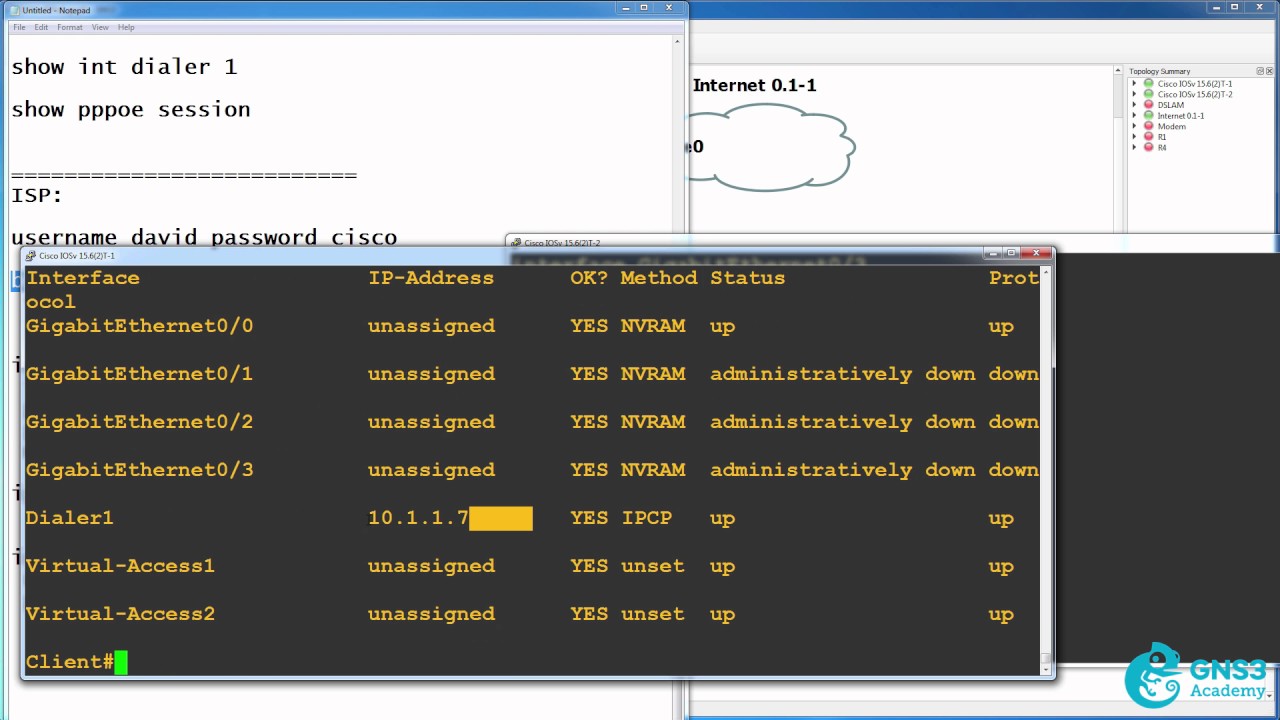This screenshot has width=1280, height=720.
Task: Expand Internet 0.1-1 node in Topology Summary
Action: (1134, 116)
